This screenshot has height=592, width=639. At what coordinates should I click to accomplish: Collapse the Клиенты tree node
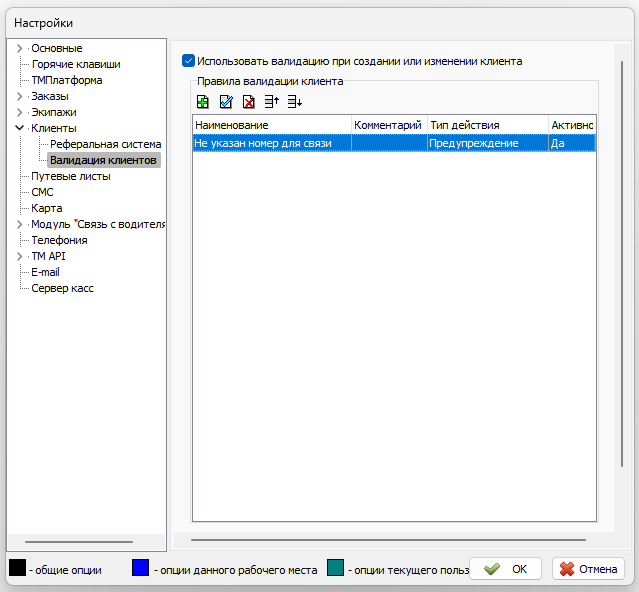(x=19, y=128)
